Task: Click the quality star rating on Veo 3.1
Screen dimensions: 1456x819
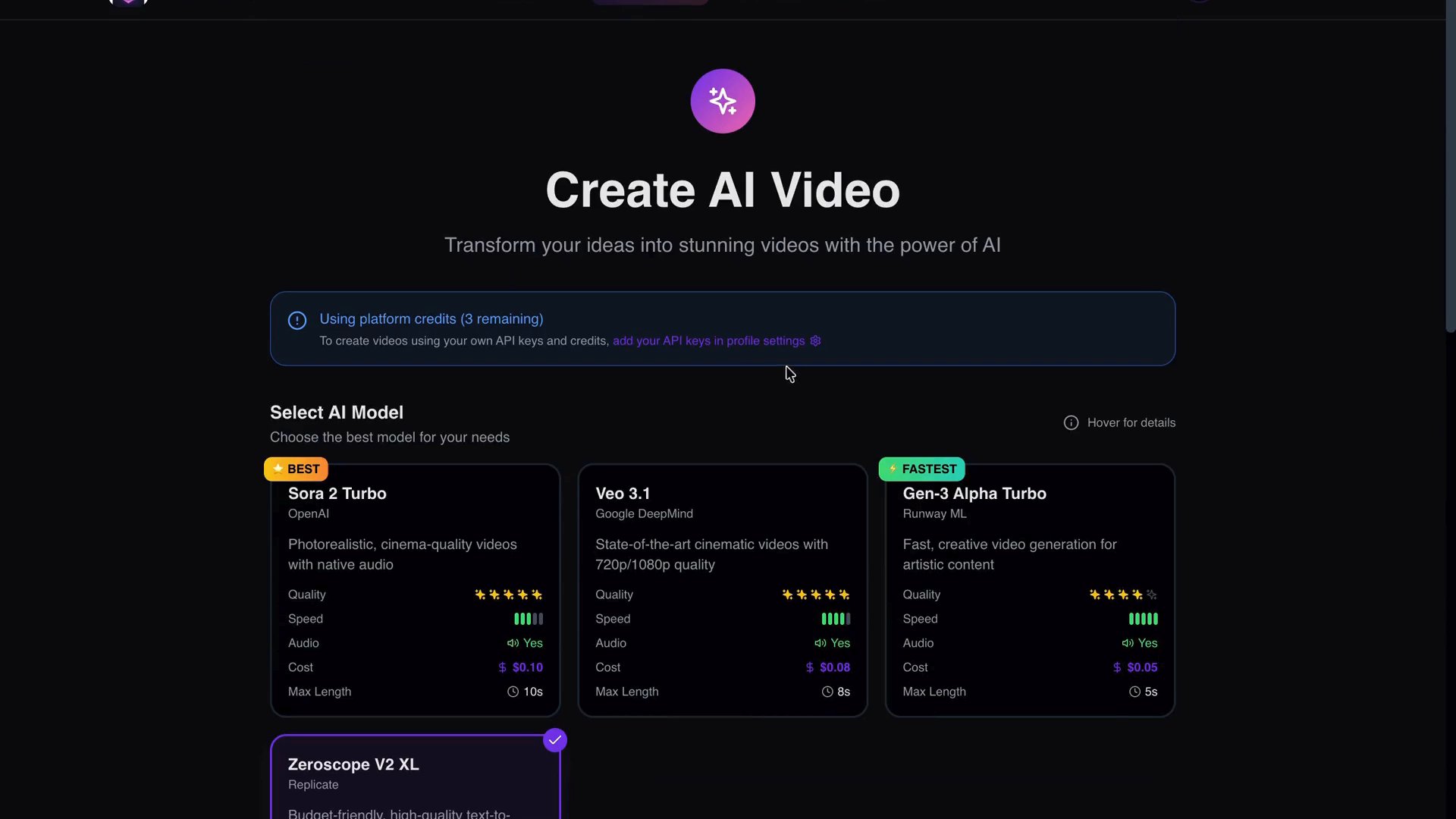Action: point(815,595)
